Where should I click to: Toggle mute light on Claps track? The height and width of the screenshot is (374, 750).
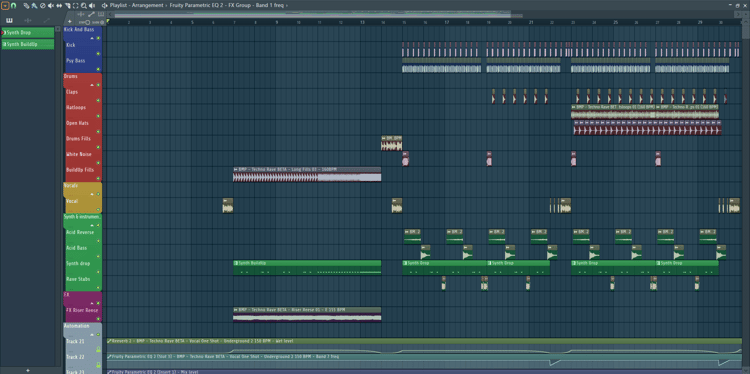(x=98, y=100)
